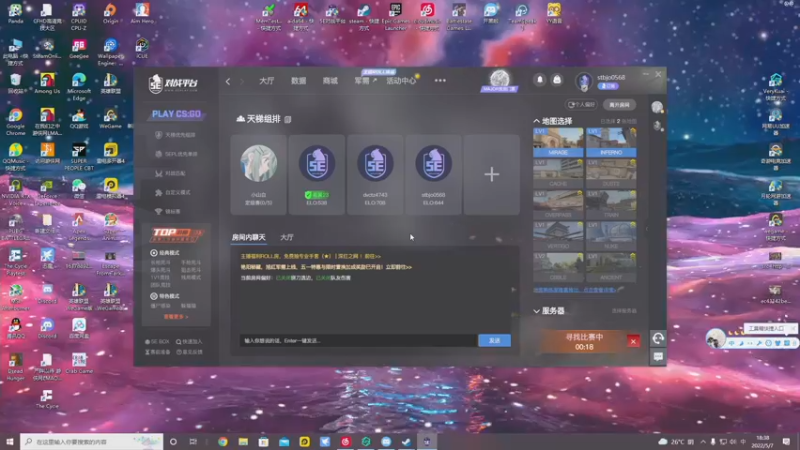
Task: Click the plus tile to add a teammate
Action: [492, 174]
